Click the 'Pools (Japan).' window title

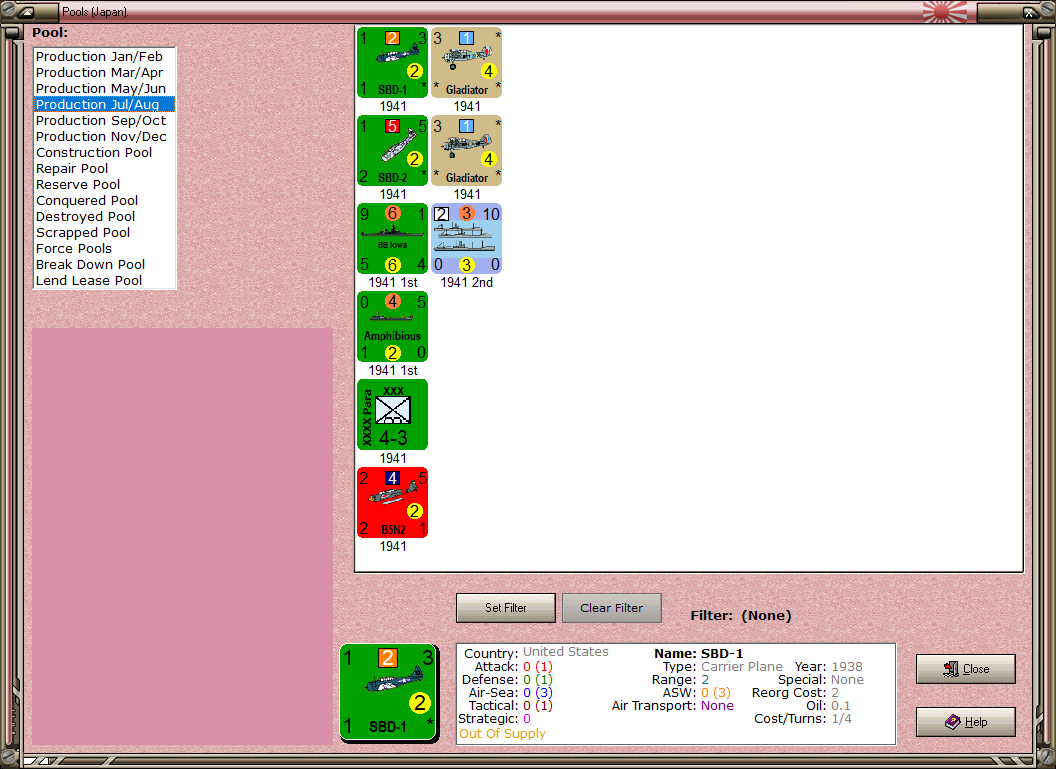click(95, 12)
